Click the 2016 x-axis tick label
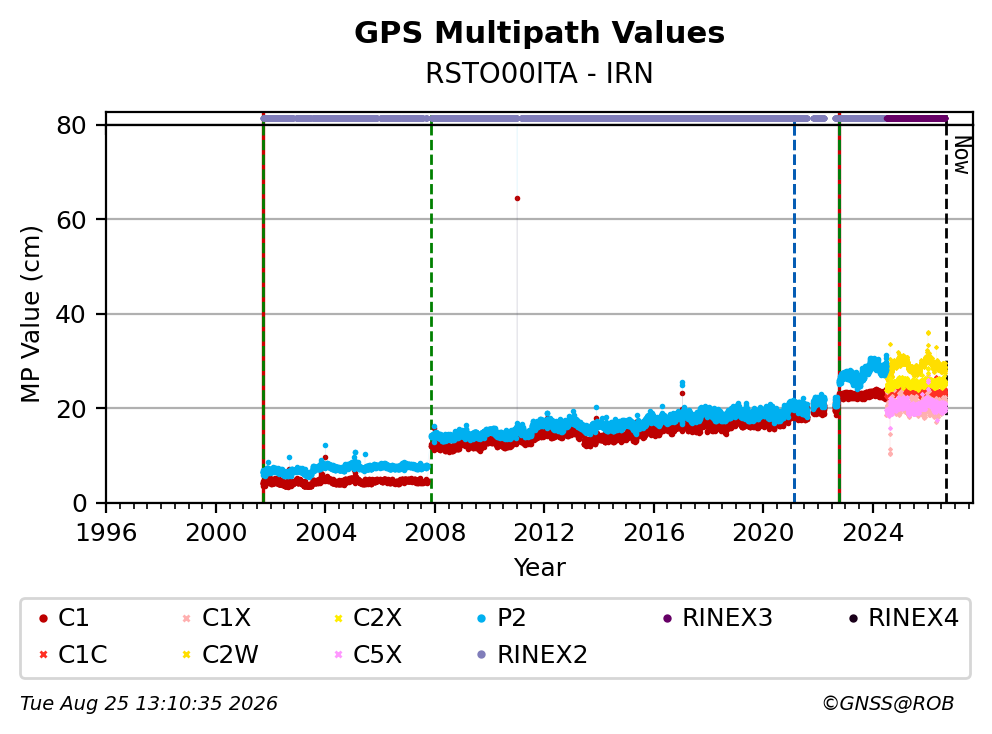This screenshot has width=992, height=734. (654, 533)
